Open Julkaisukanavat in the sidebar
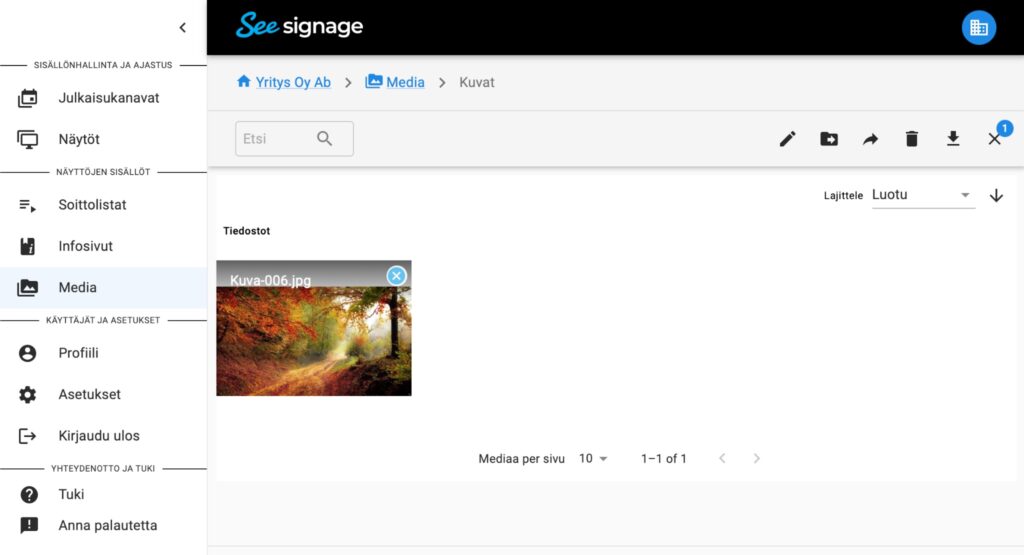1024x555 pixels. point(108,98)
